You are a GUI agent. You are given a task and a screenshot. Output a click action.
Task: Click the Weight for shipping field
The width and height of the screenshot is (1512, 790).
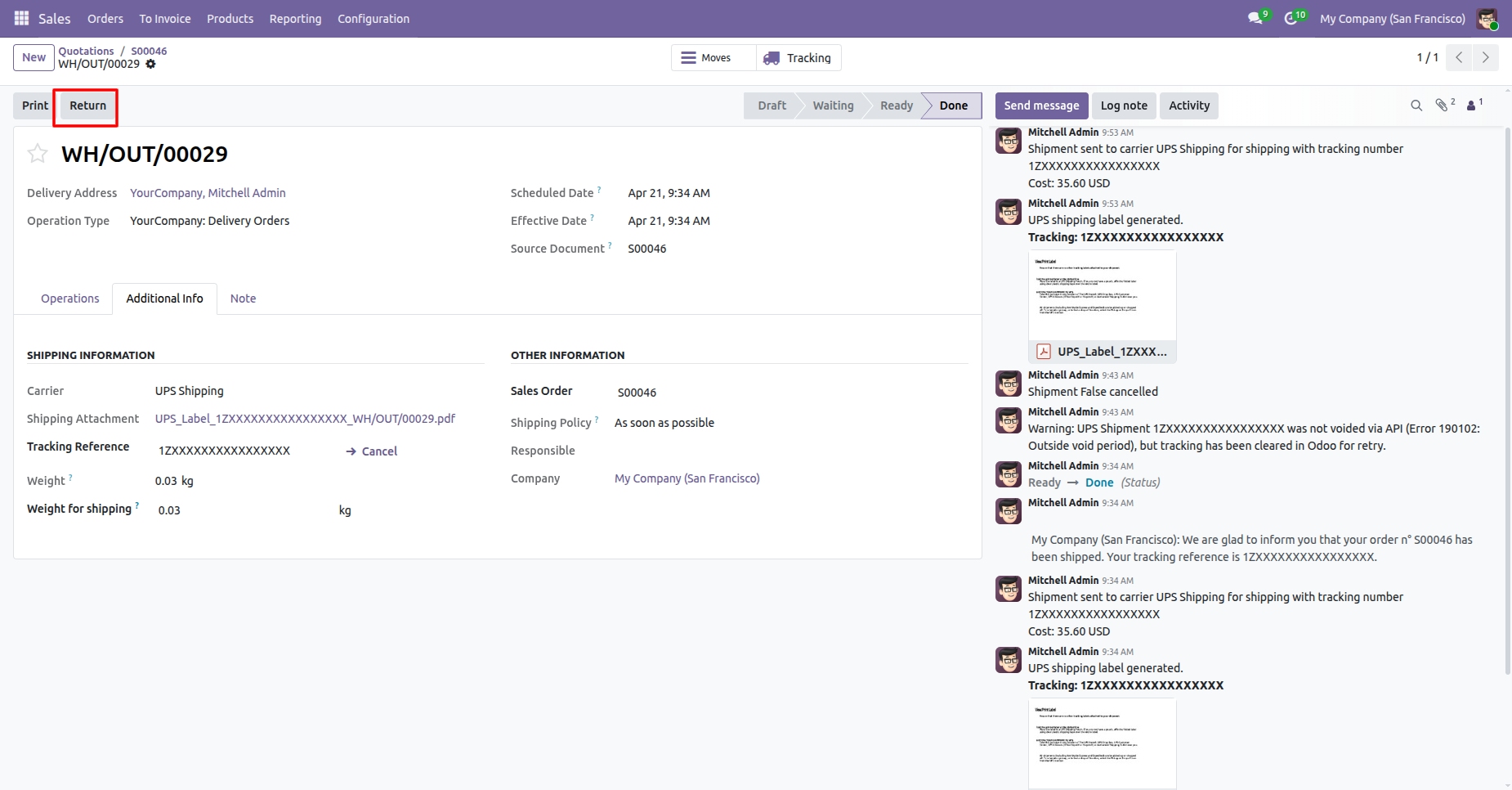[245, 510]
